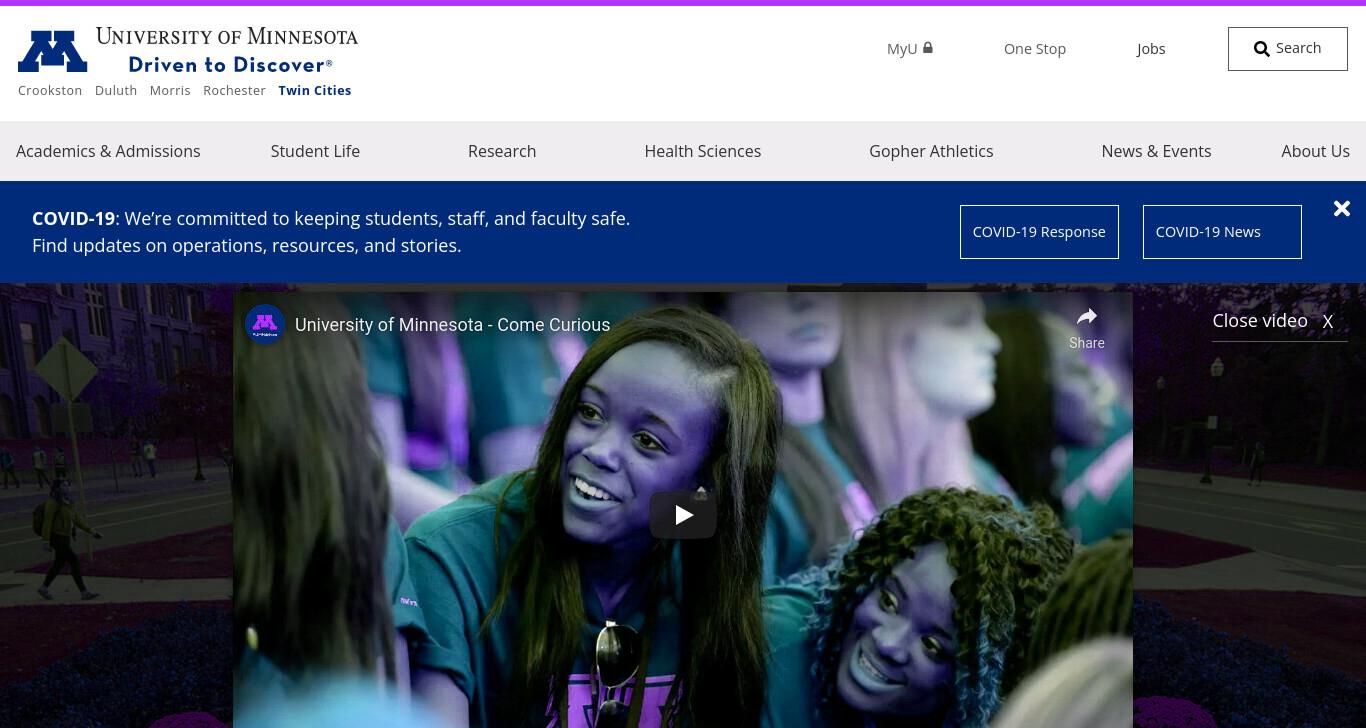Open MyU login link with lock icon
The image size is (1366, 728).
(x=910, y=48)
